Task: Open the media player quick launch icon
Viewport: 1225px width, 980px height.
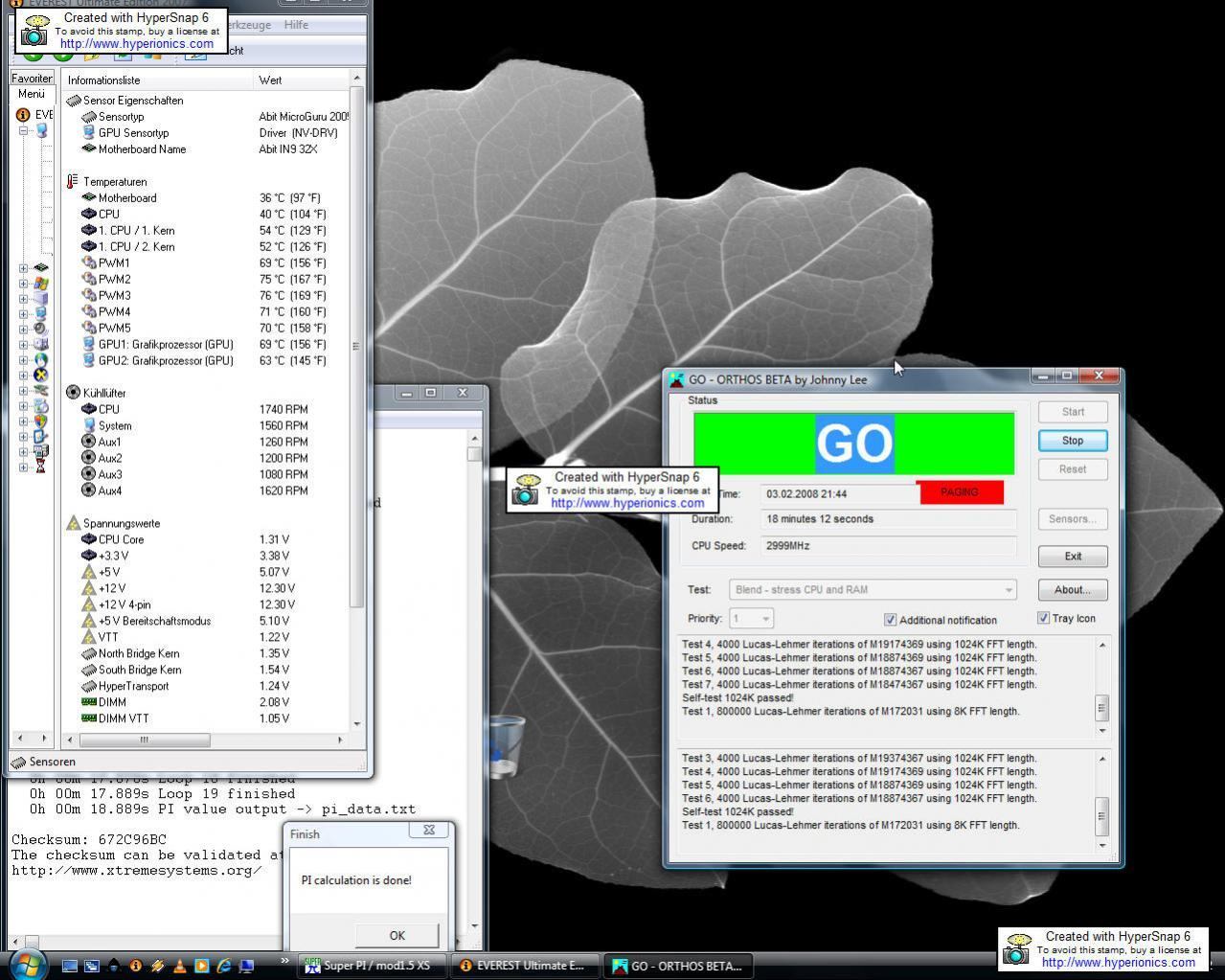Action: [202, 966]
